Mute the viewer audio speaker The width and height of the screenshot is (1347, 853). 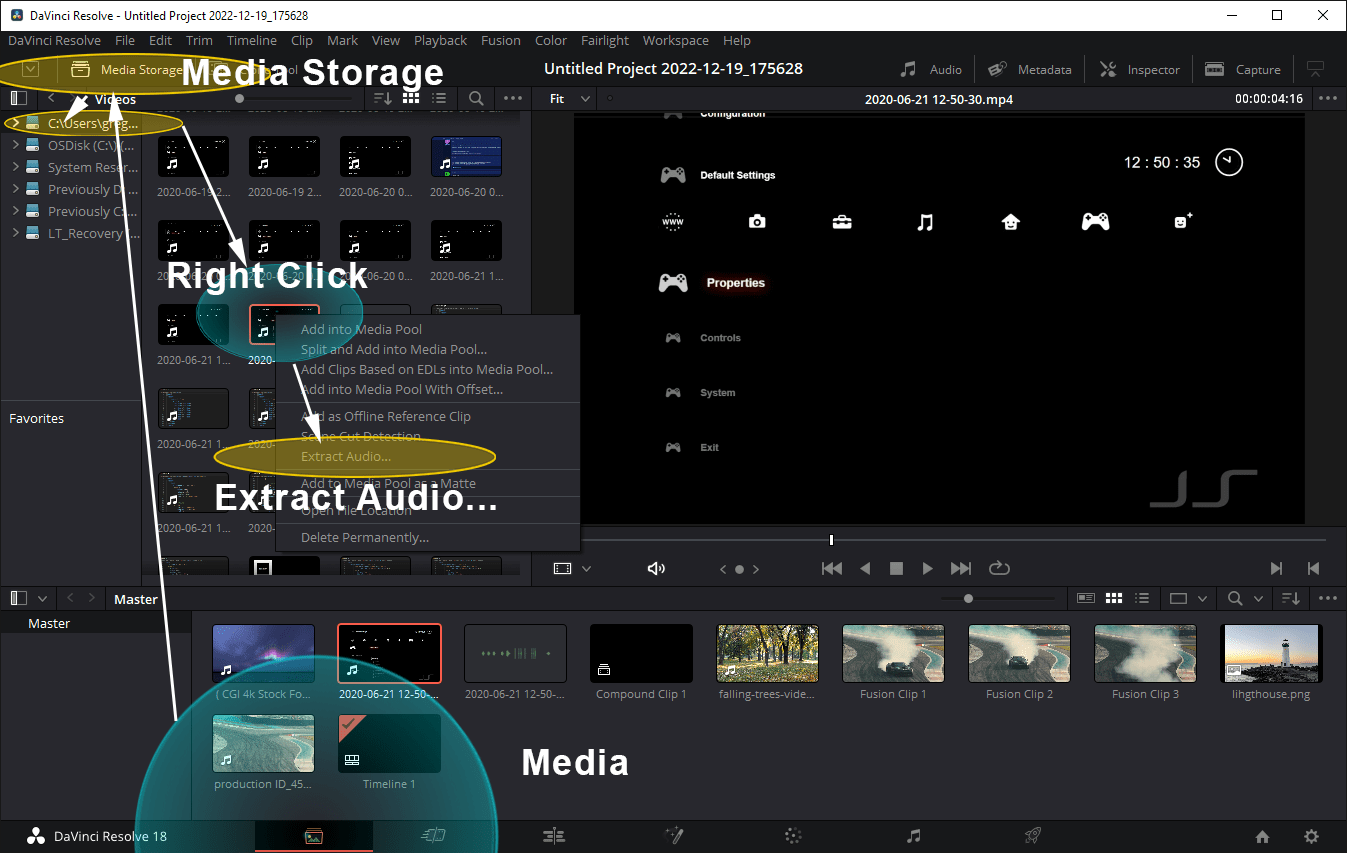click(656, 568)
